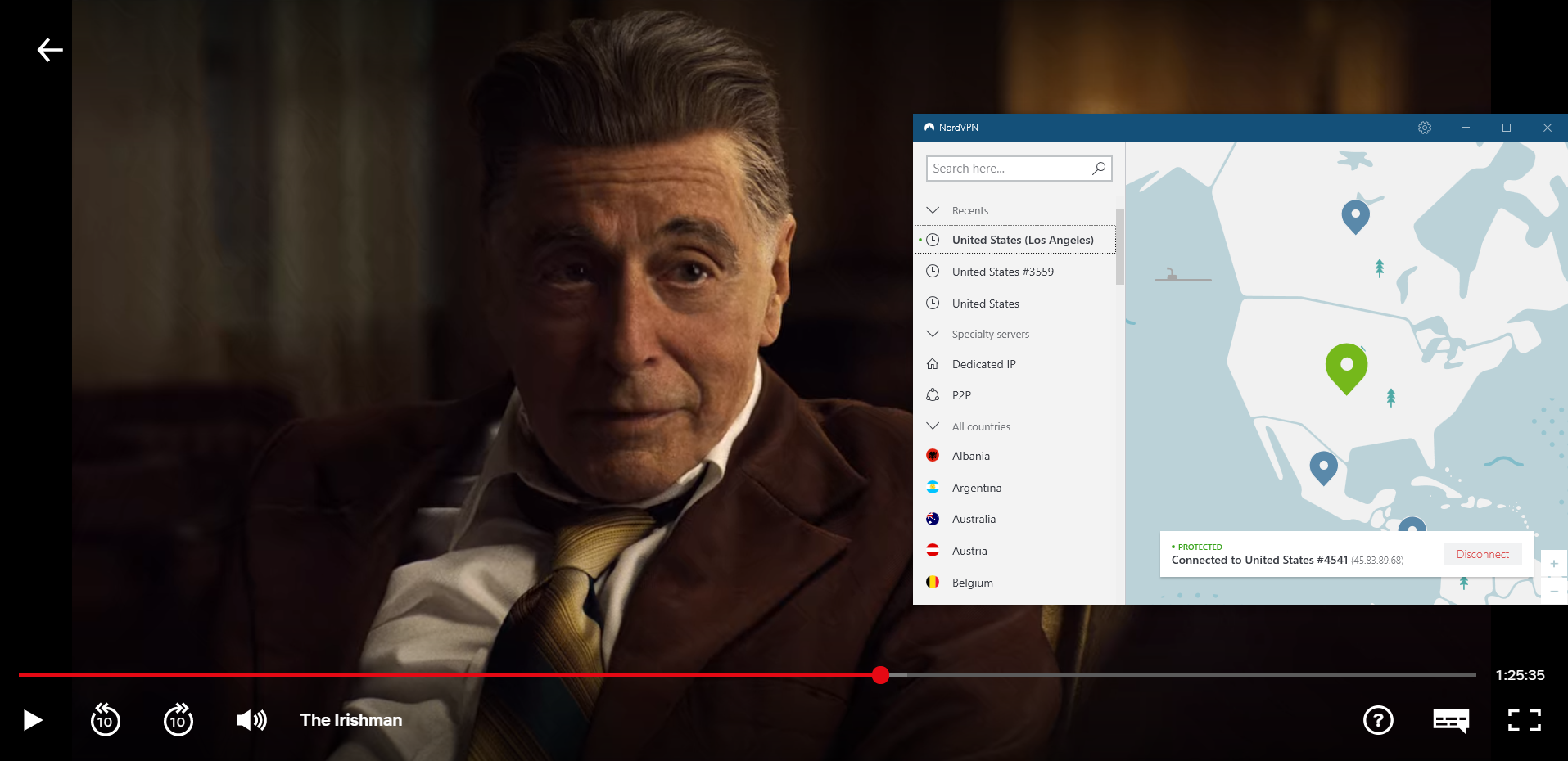Open NordVPN settings gear icon
The height and width of the screenshot is (761, 1568).
[x=1425, y=128]
